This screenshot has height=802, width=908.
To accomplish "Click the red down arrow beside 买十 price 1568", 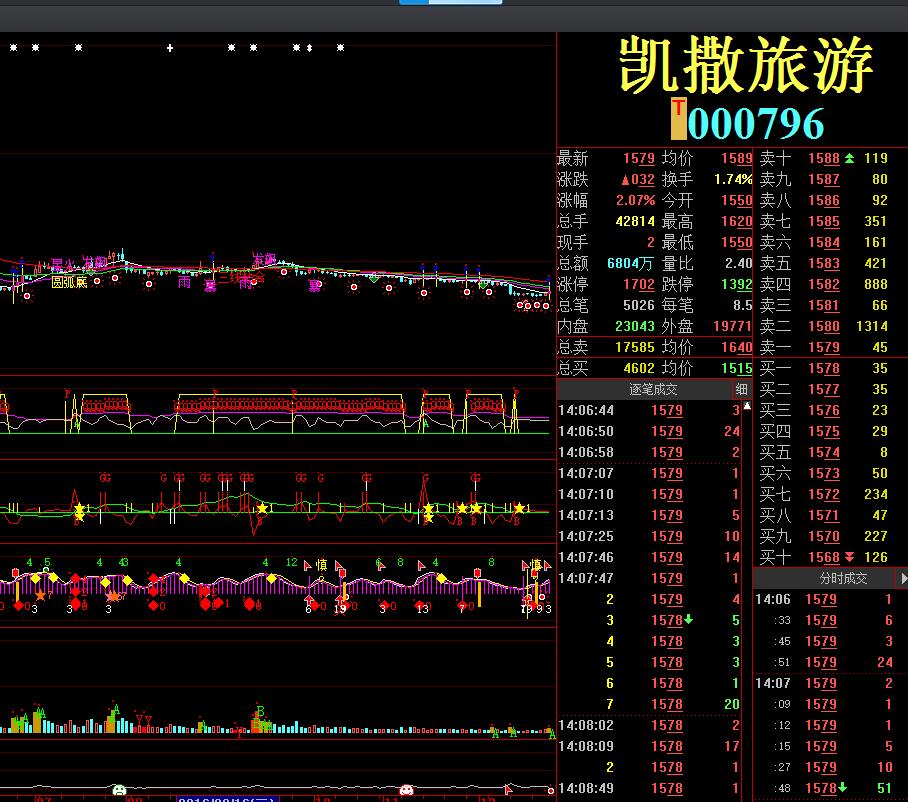I will point(849,557).
